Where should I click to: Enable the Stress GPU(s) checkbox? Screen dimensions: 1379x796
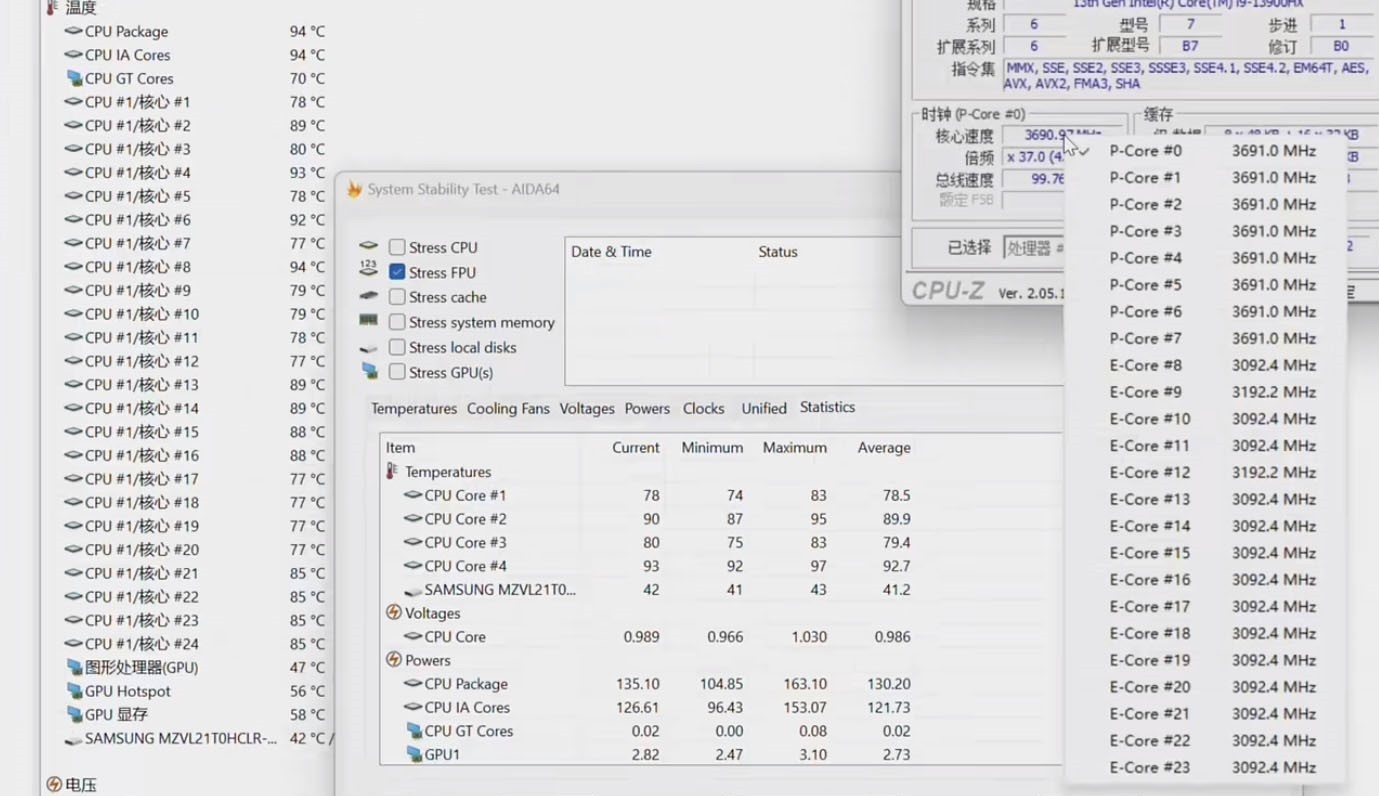click(x=397, y=372)
